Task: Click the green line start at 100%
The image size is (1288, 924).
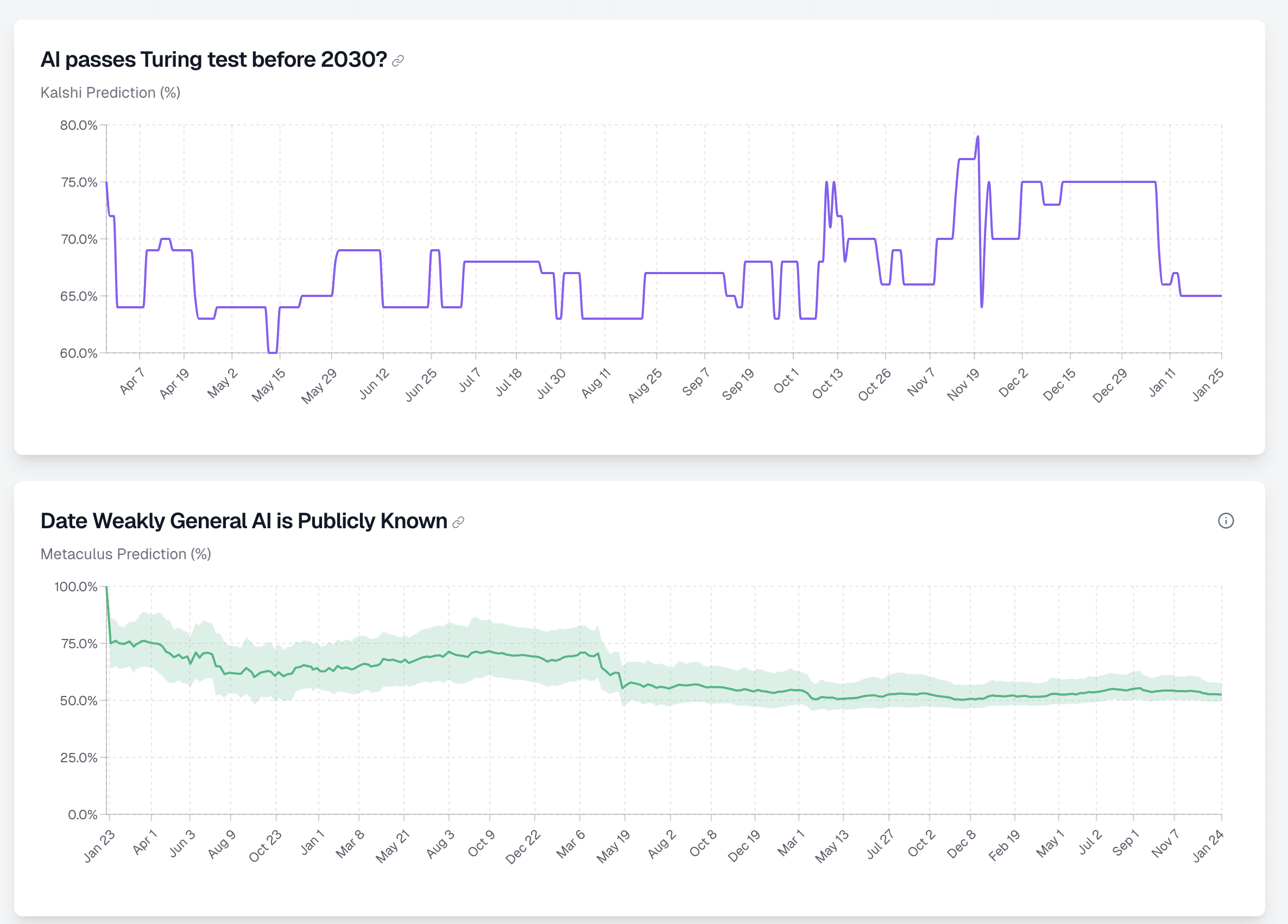Action: 107,588
